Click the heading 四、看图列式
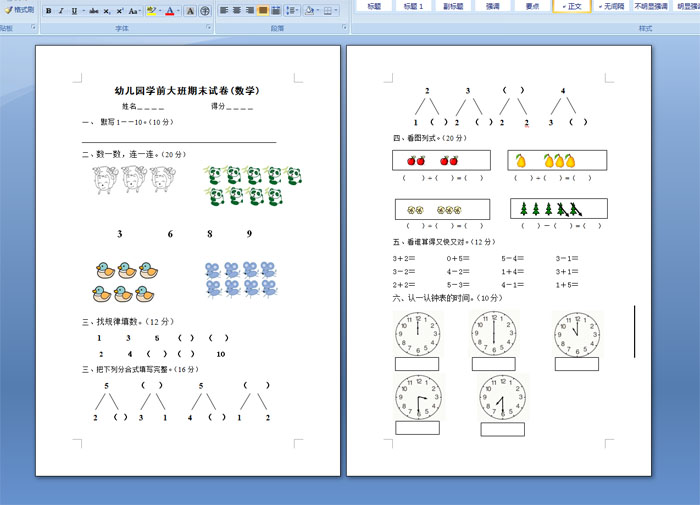This screenshot has height=505, width=700. (x=430, y=138)
